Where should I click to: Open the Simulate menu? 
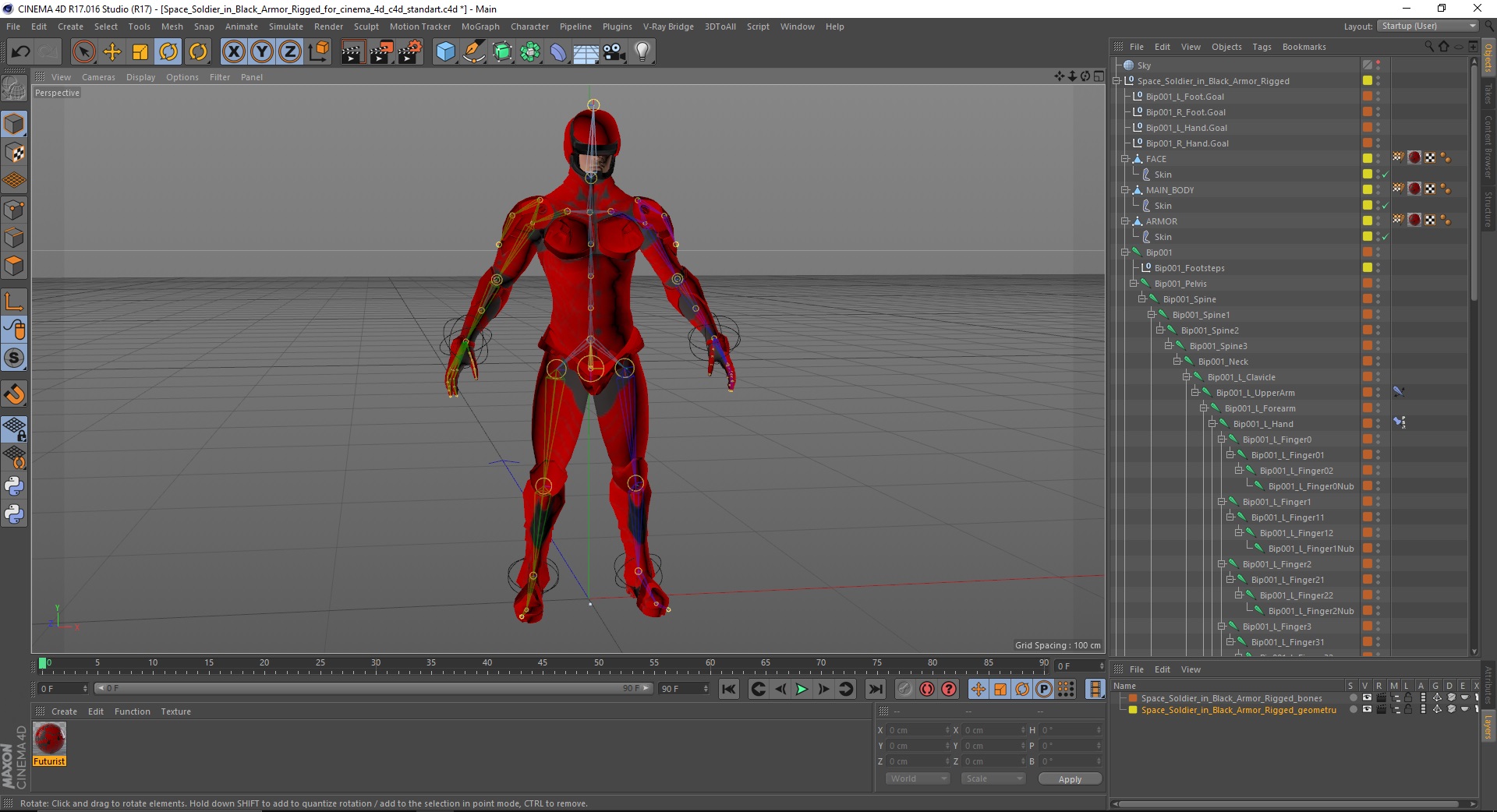point(286,26)
